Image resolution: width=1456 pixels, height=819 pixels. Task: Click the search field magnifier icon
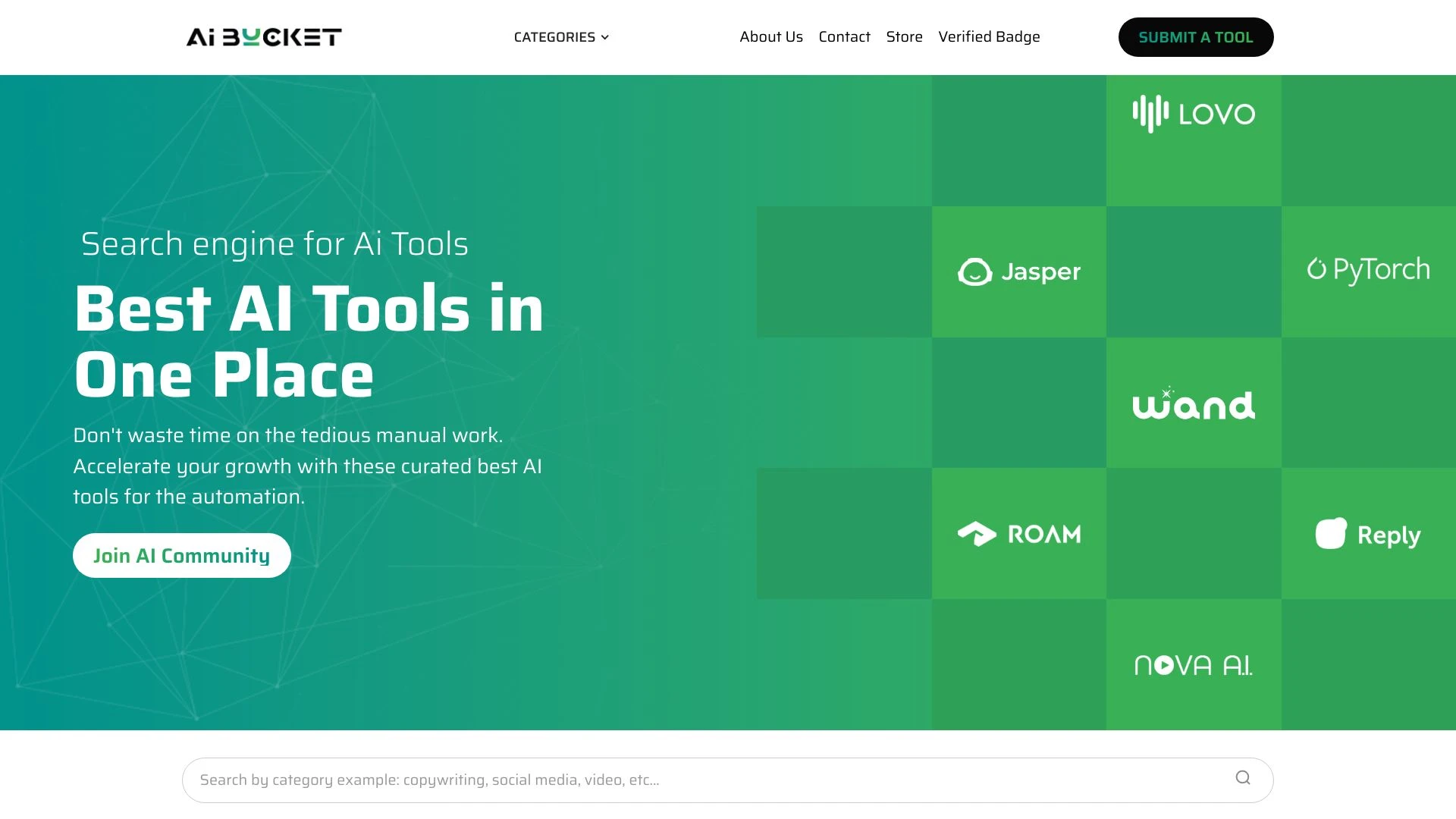click(1243, 779)
